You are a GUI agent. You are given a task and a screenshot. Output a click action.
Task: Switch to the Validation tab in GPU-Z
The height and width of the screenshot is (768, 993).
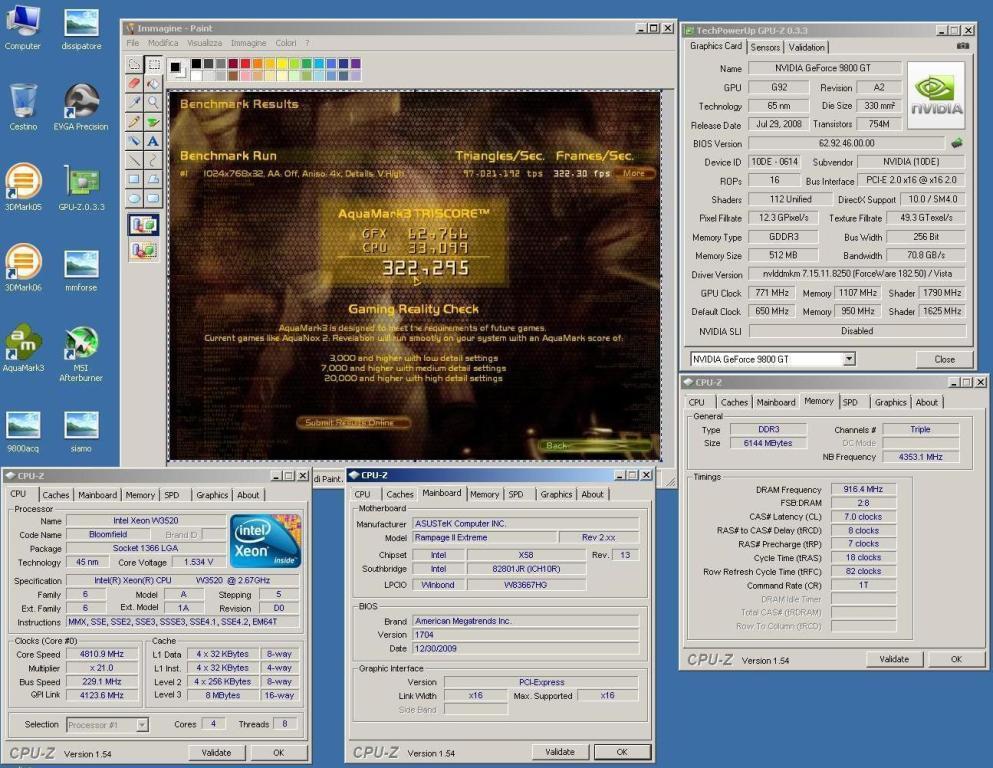point(806,47)
